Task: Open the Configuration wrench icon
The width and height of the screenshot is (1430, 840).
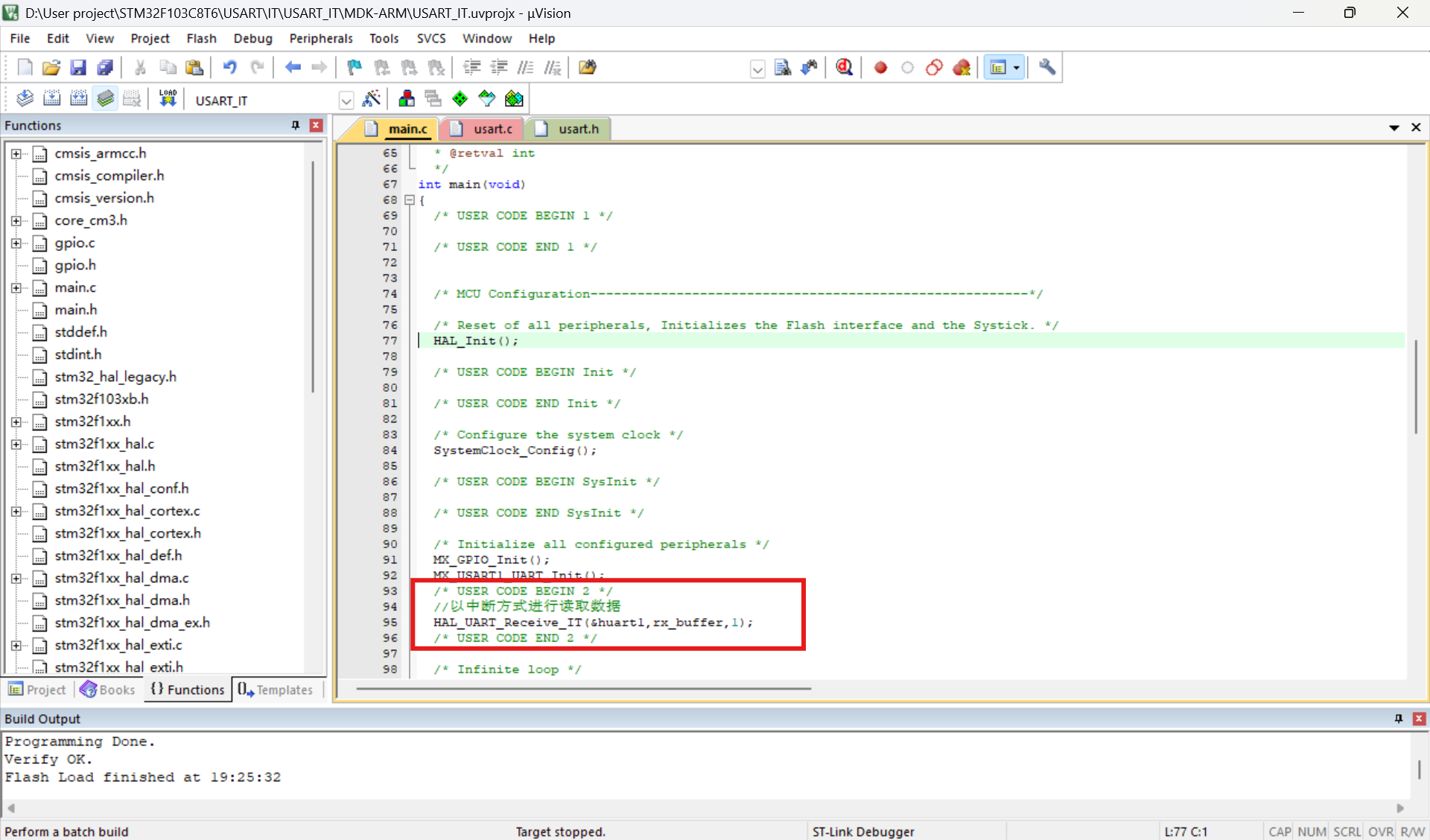Action: click(x=1047, y=68)
